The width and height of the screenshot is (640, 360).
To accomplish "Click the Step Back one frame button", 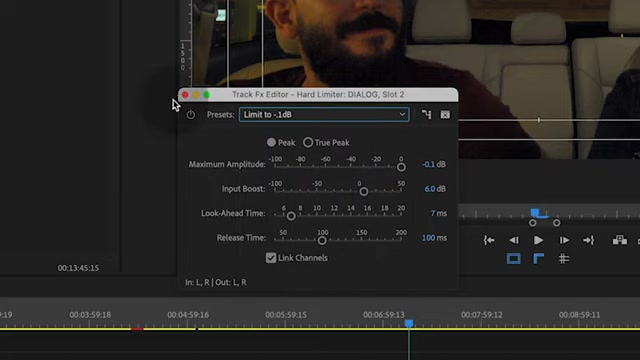I will point(514,240).
